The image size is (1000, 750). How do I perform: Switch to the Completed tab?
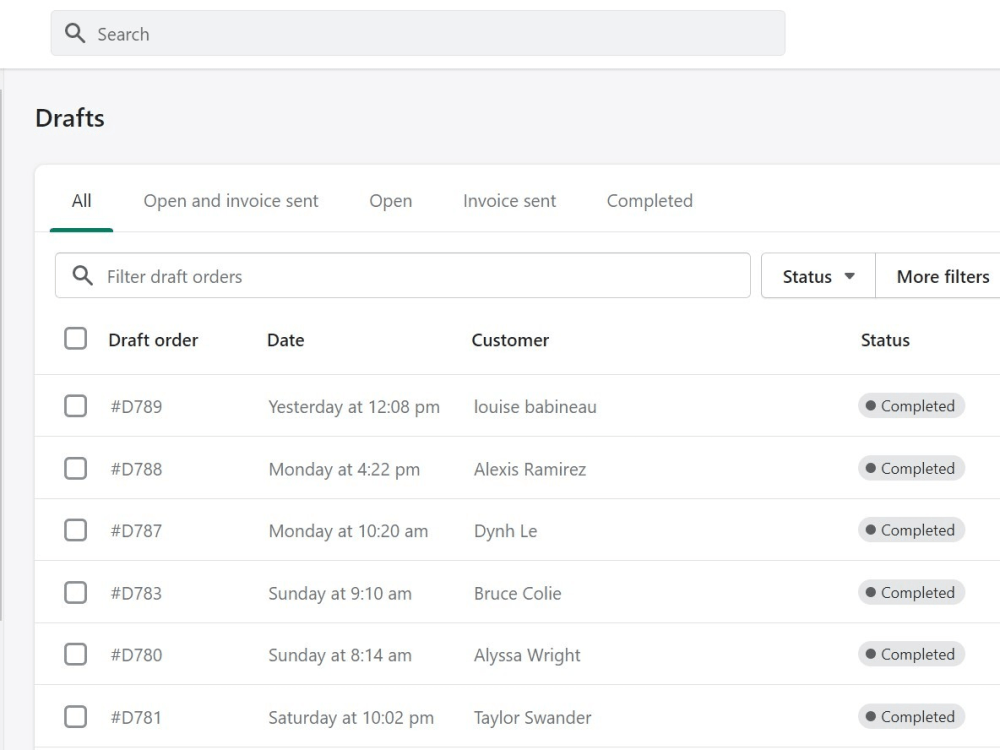pos(649,201)
